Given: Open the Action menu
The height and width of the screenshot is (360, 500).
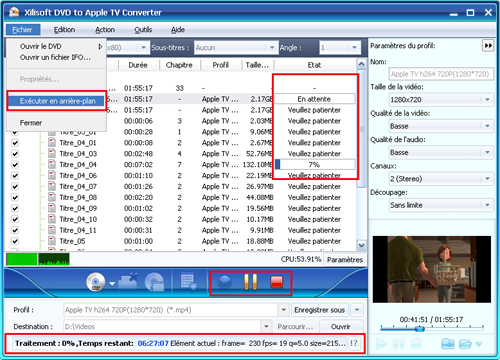Looking at the screenshot, I should tap(105, 30).
